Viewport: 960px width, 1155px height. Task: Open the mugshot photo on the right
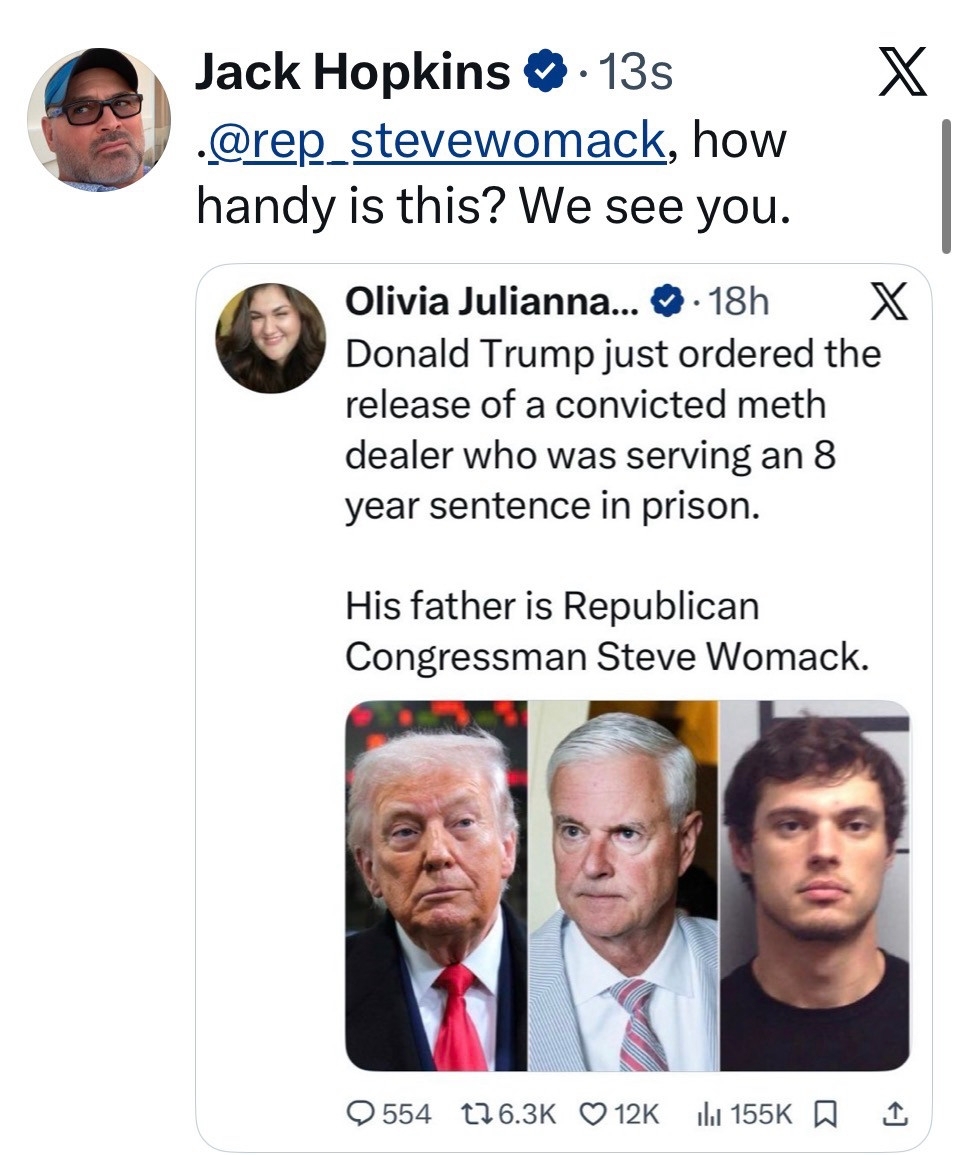pyautogui.click(x=815, y=885)
